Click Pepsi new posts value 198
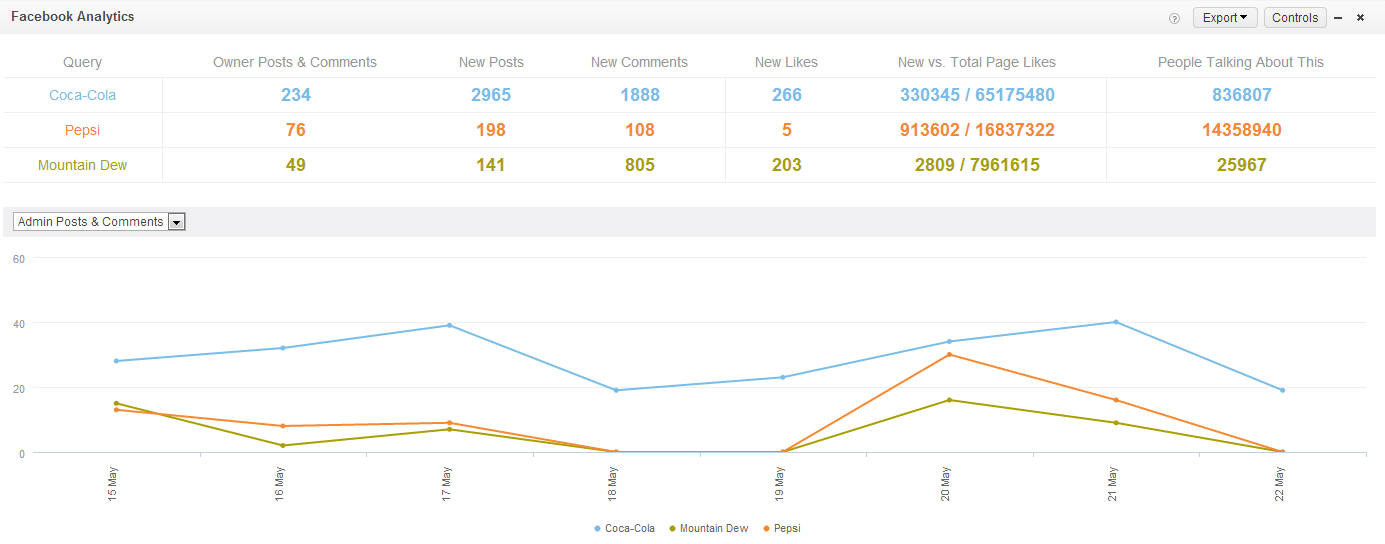Image resolution: width=1385 pixels, height=544 pixels. [491, 130]
